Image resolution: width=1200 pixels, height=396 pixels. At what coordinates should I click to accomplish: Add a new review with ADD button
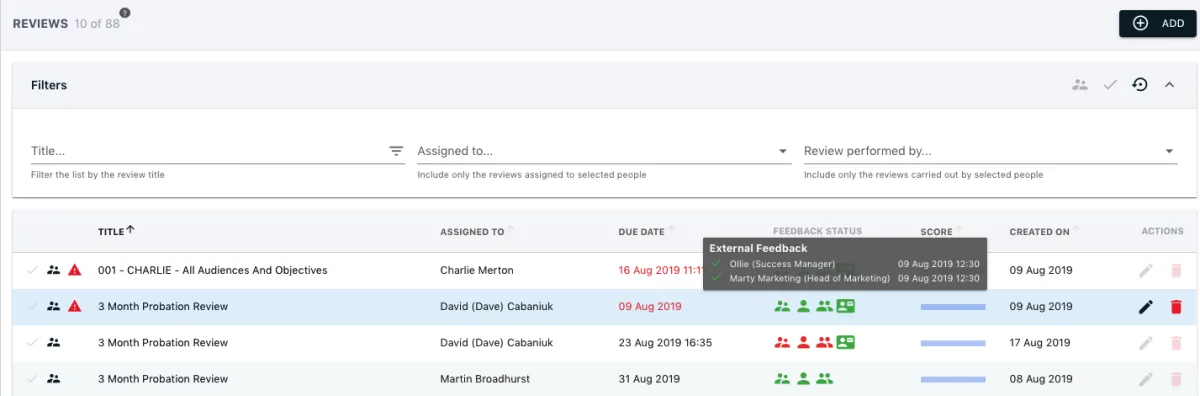click(x=1157, y=23)
